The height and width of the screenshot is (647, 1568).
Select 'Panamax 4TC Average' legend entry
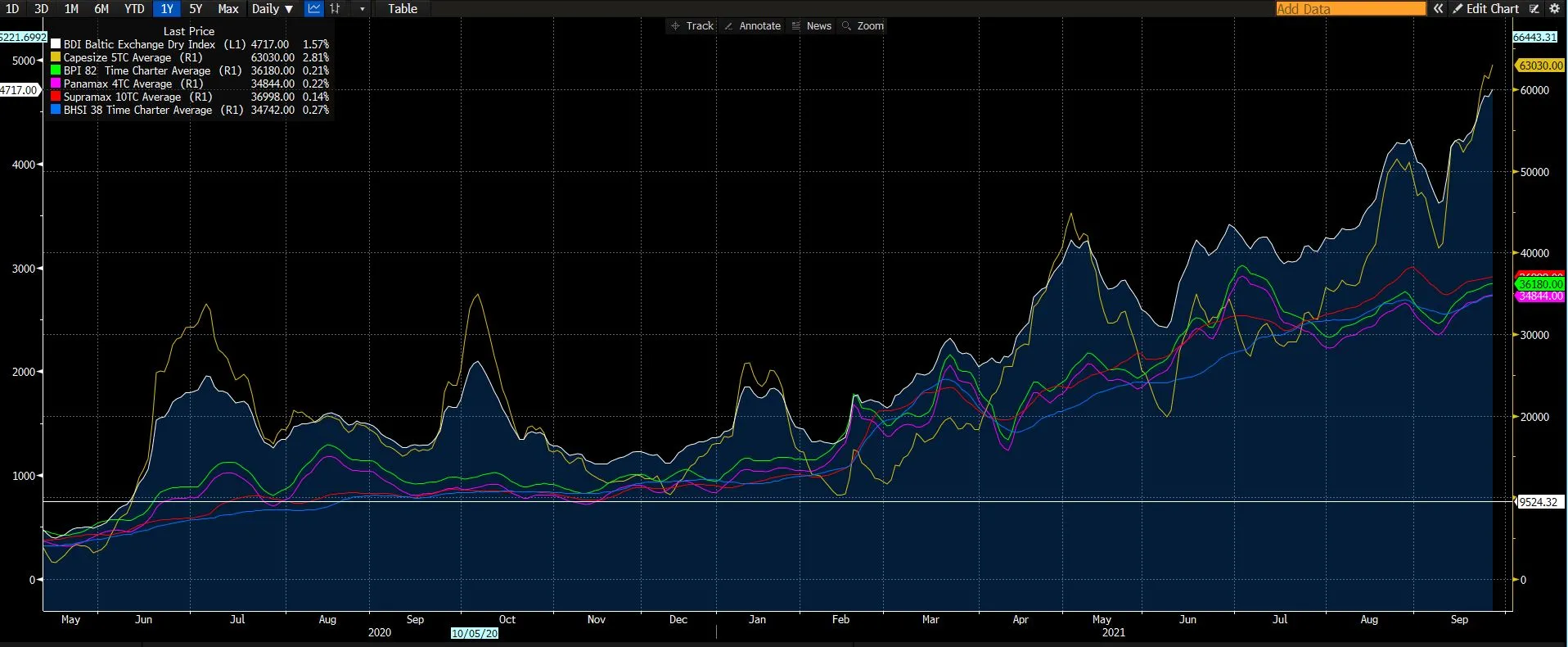tap(118, 84)
